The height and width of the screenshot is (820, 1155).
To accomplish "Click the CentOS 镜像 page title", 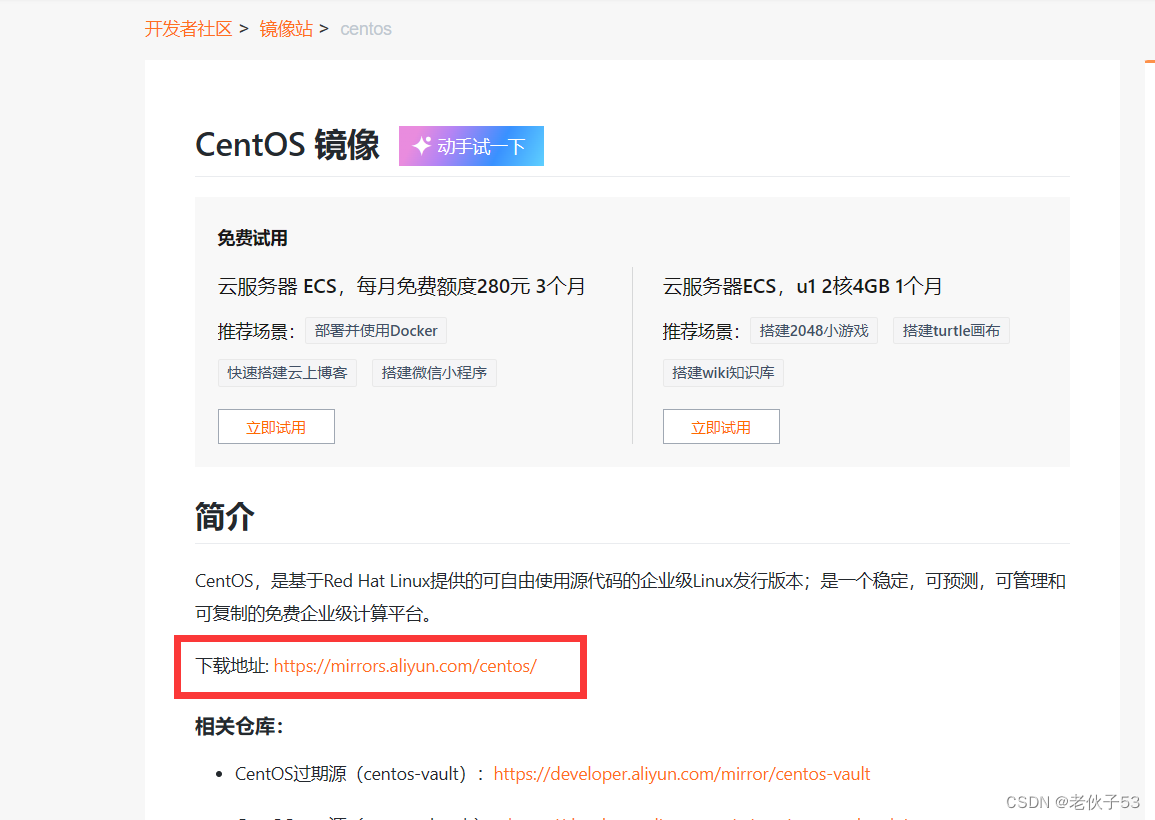I will point(287,144).
